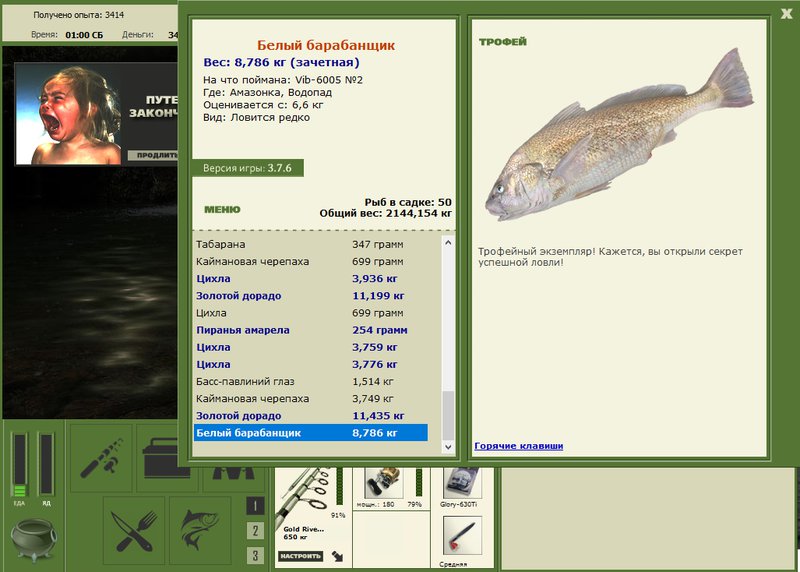The height and width of the screenshot is (572, 800).
Task: Click the fish list scroll-down arrow
Action: click(448, 447)
